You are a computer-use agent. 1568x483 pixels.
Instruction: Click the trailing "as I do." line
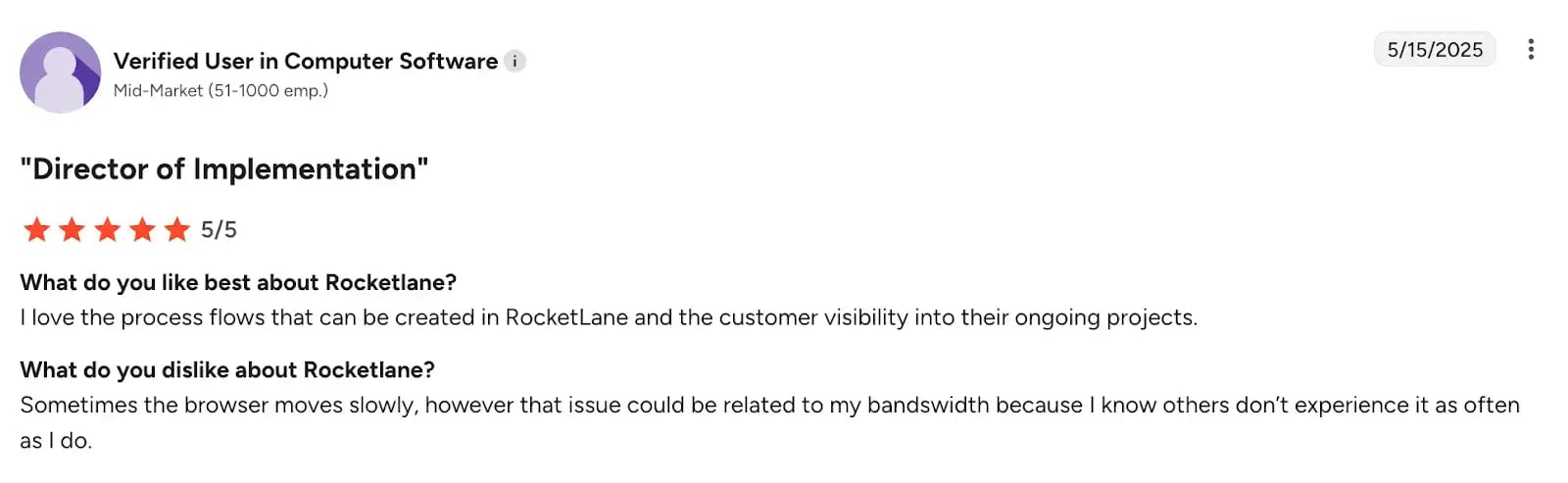click(56, 441)
